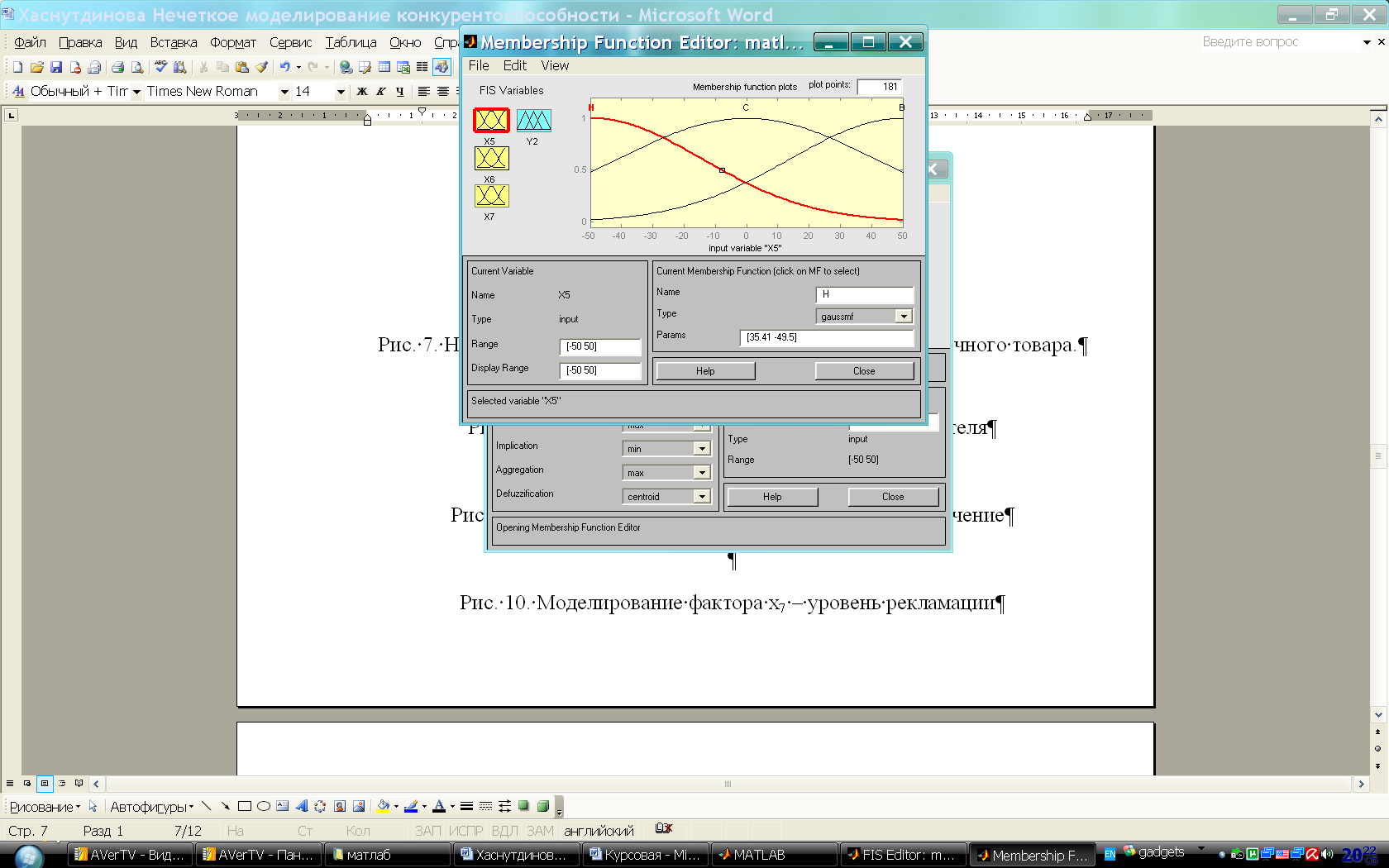This screenshot has height=868, width=1389.
Task: Toggle ЗАМ overtype mode in status bar
Action: click(x=540, y=831)
